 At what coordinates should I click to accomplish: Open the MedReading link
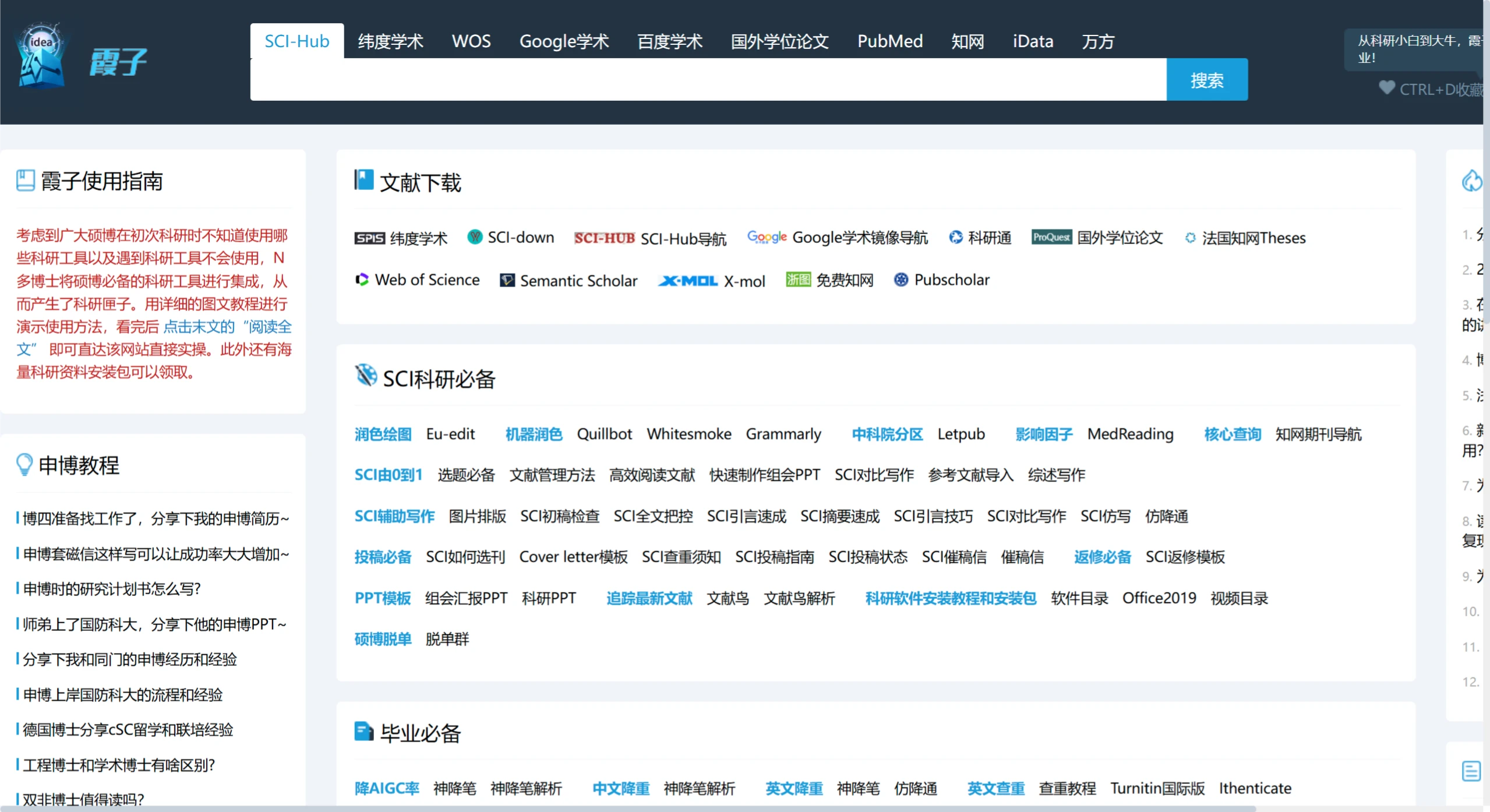click(1130, 434)
